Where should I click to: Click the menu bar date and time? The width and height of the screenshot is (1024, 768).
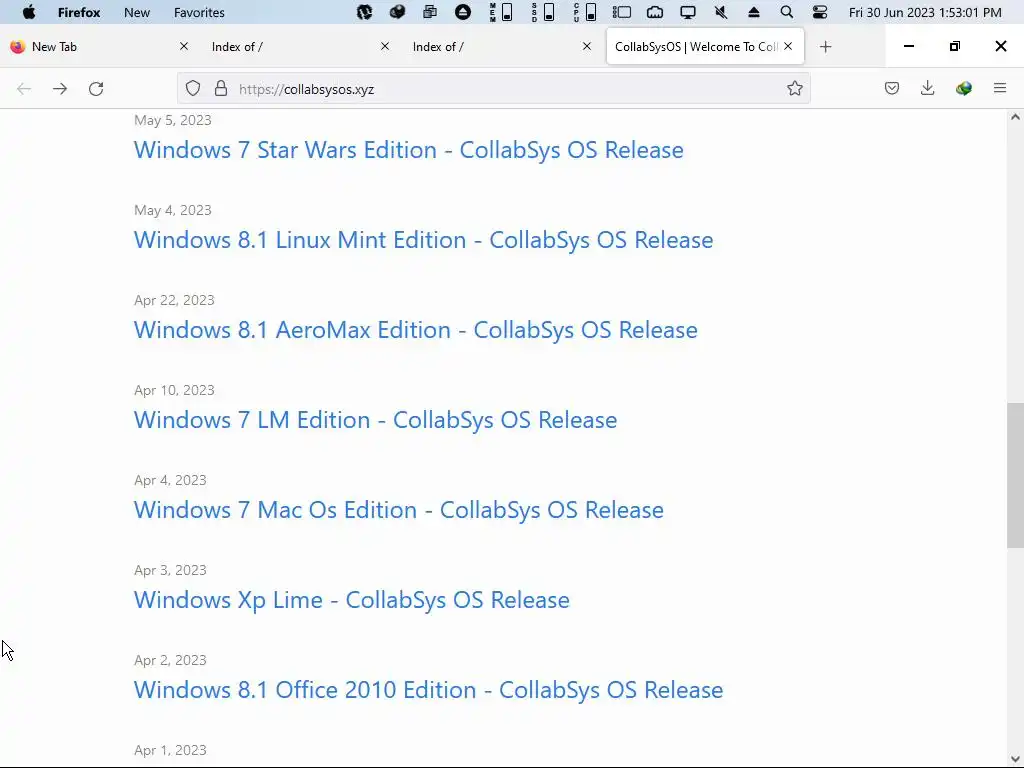(x=925, y=12)
